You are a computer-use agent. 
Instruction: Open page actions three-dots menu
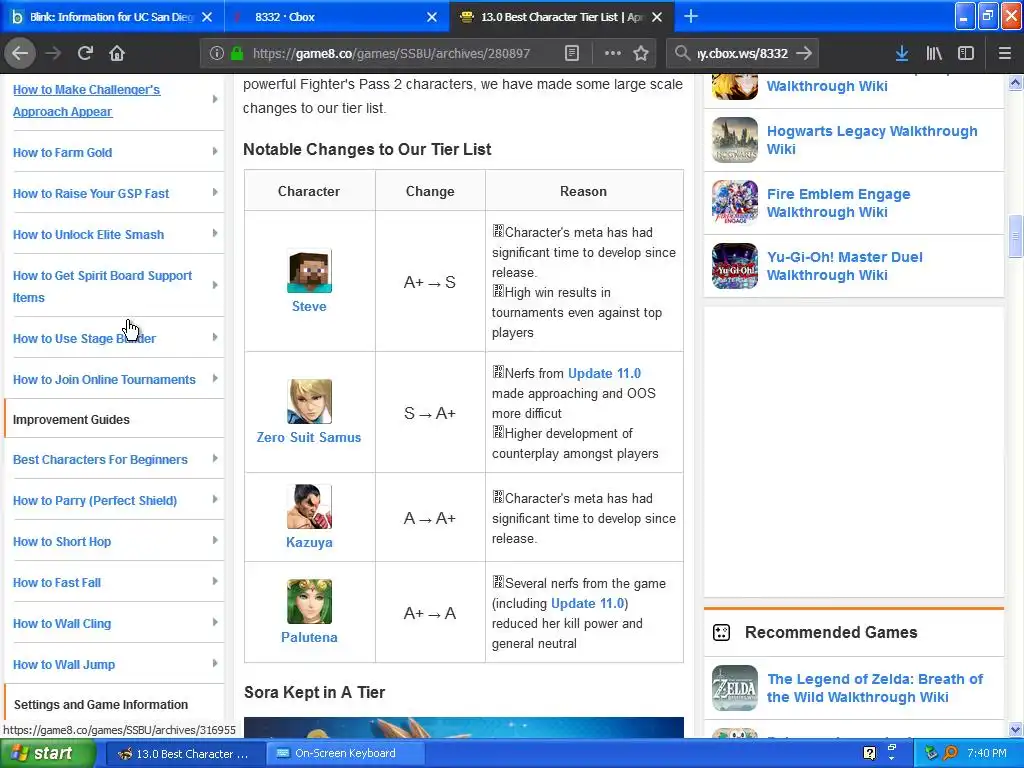point(613,53)
